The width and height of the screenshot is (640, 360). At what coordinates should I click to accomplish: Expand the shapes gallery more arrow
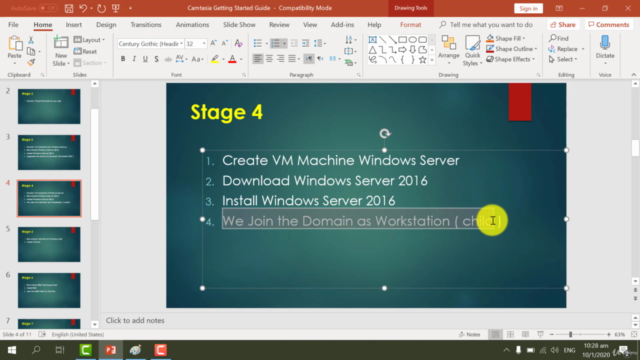click(x=432, y=60)
